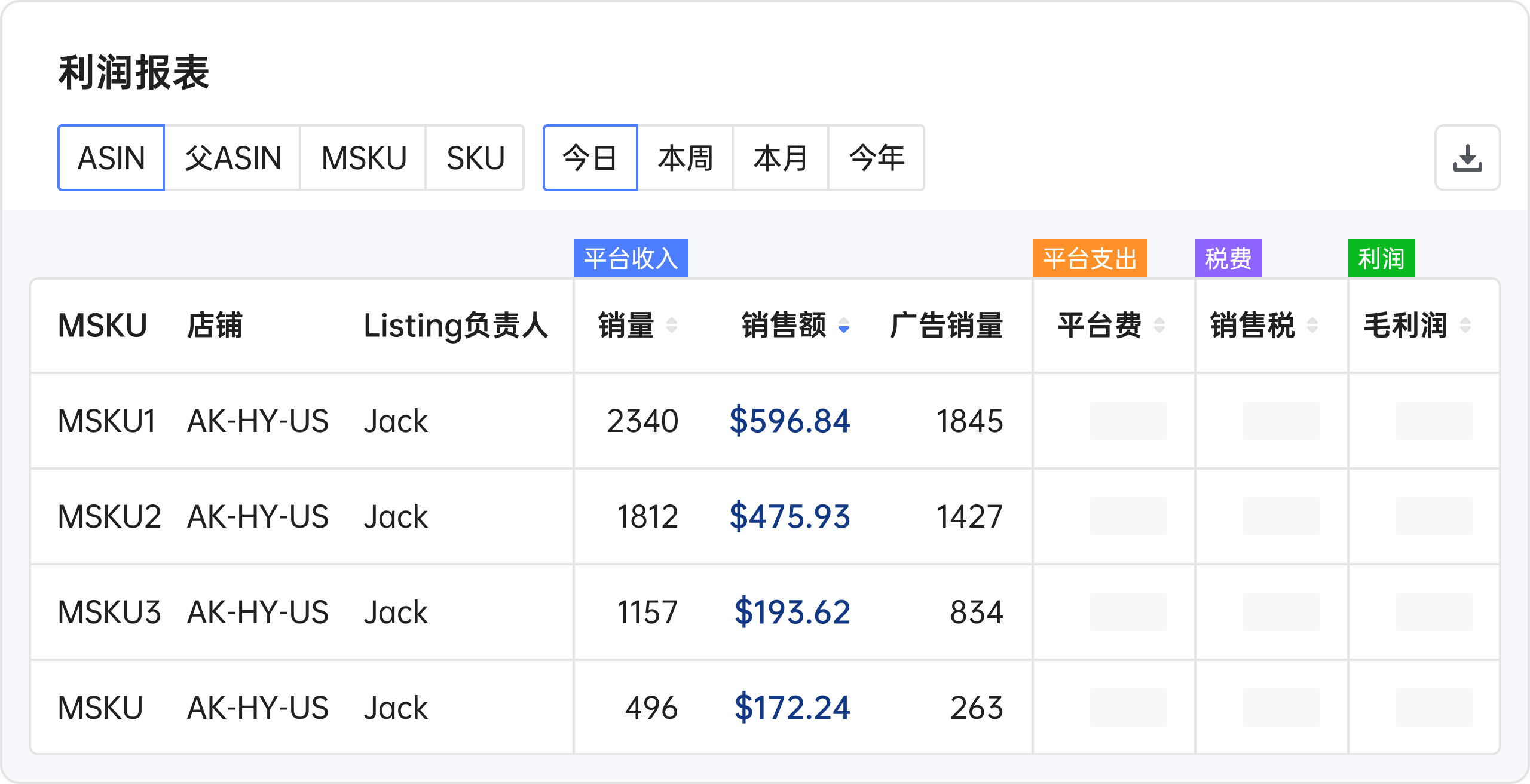Select the 父ASIN view option
The width and height of the screenshot is (1530, 784).
click(x=232, y=158)
